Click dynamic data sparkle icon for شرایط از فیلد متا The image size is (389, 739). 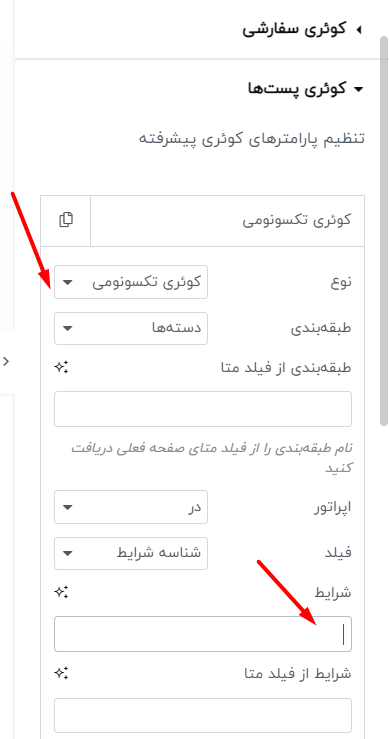tap(61, 674)
